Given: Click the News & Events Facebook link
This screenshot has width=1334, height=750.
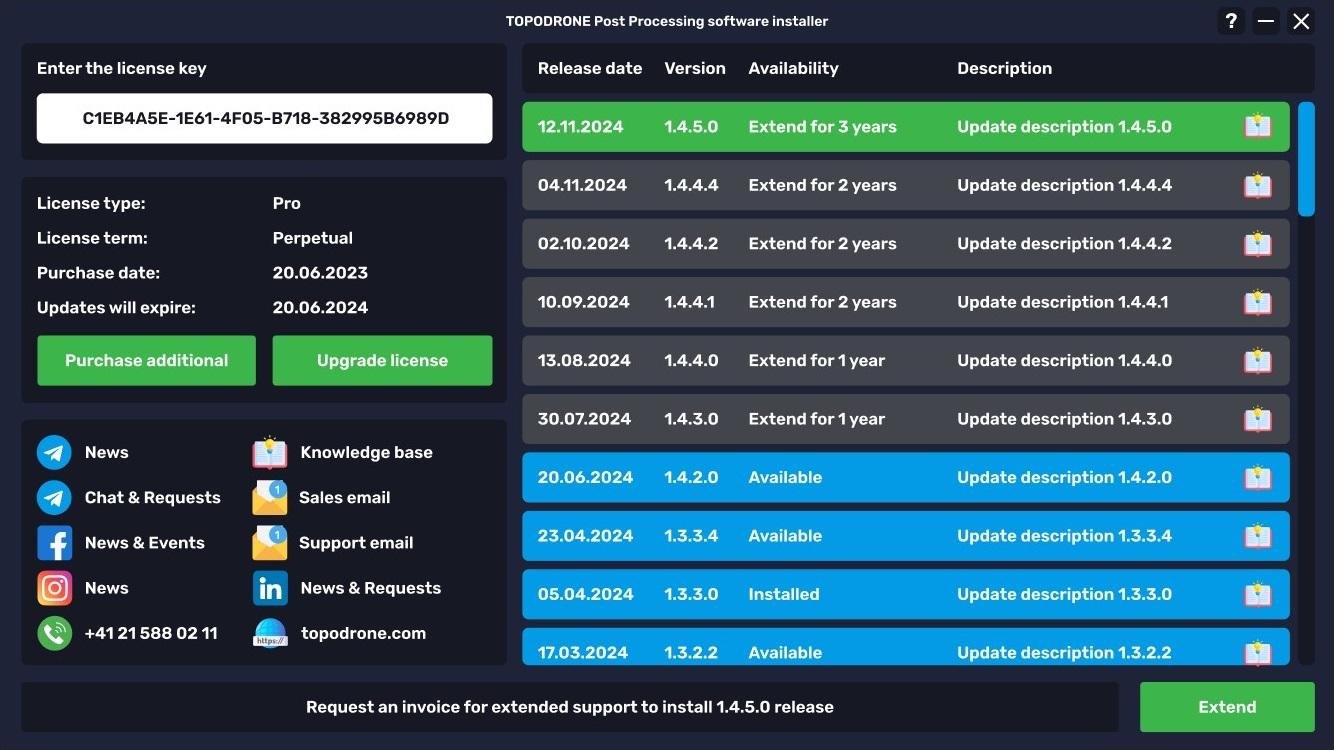Looking at the screenshot, I should click(145, 543).
